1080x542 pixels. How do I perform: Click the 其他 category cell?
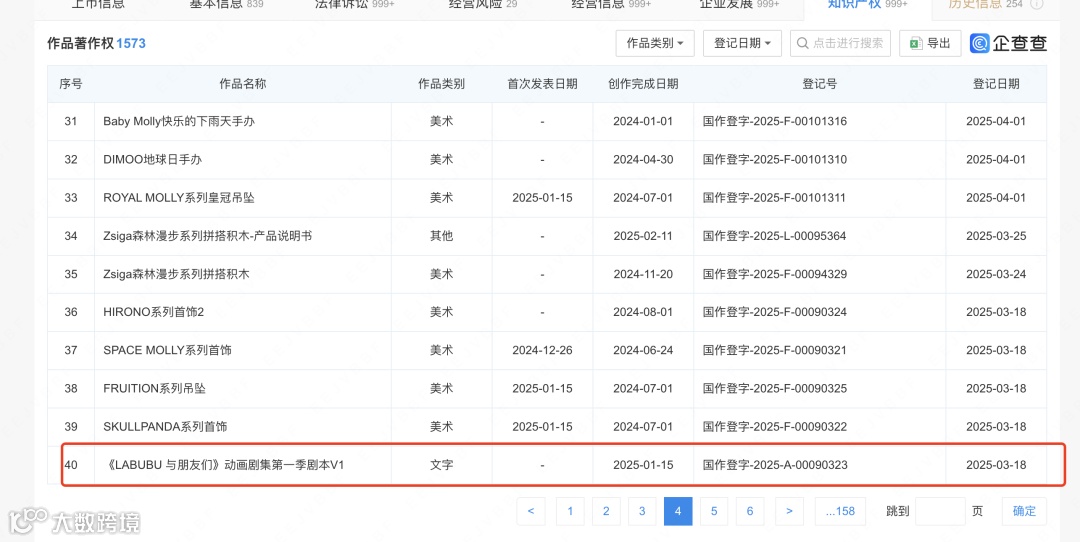click(x=442, y=236)
